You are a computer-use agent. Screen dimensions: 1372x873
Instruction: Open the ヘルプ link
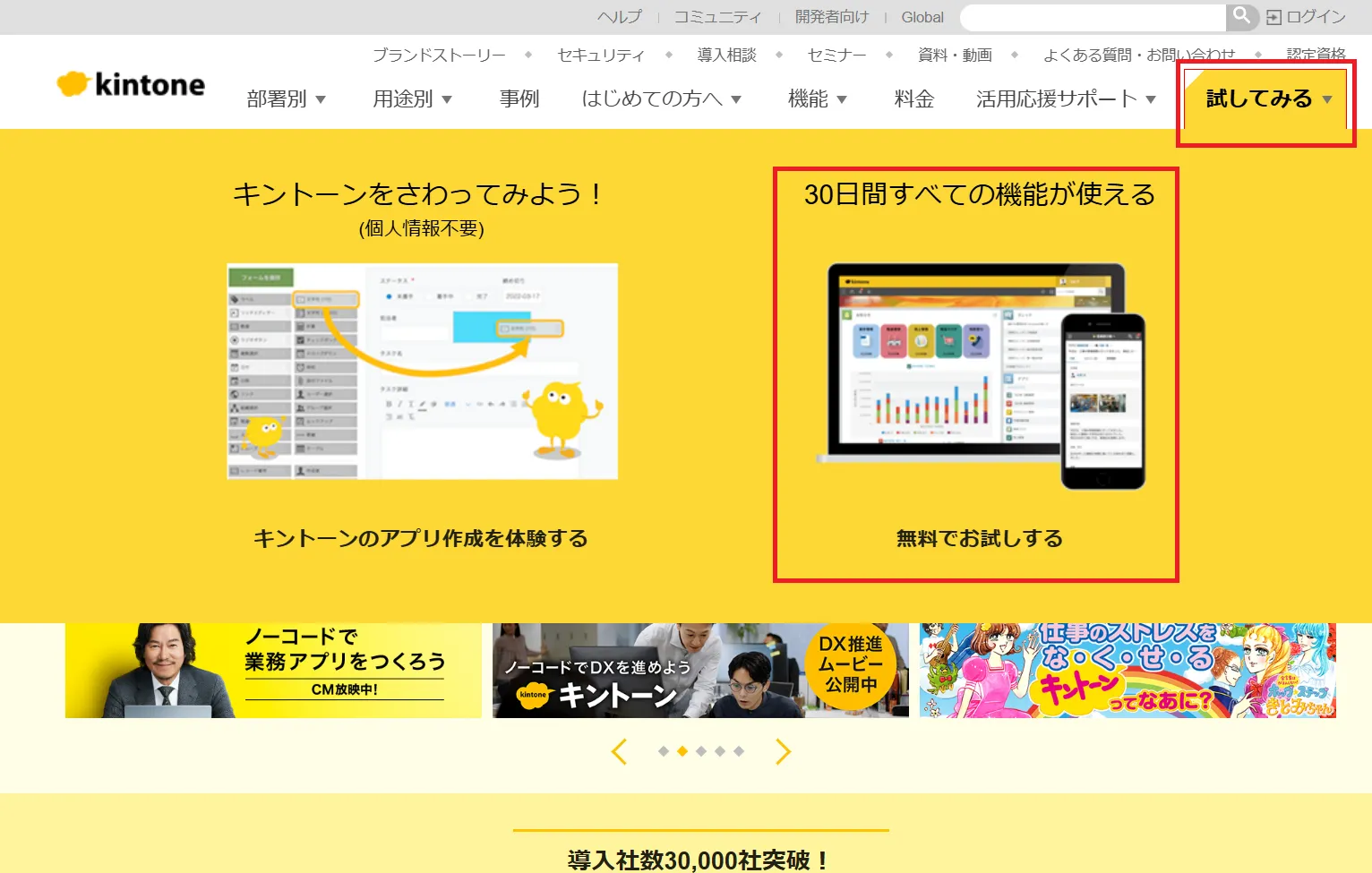click(x=620, y=17)
